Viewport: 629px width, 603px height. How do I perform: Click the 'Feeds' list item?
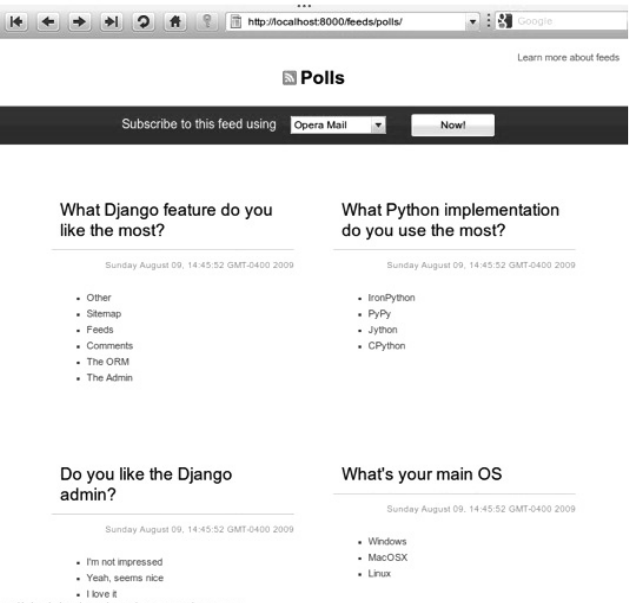click(100, 330)
